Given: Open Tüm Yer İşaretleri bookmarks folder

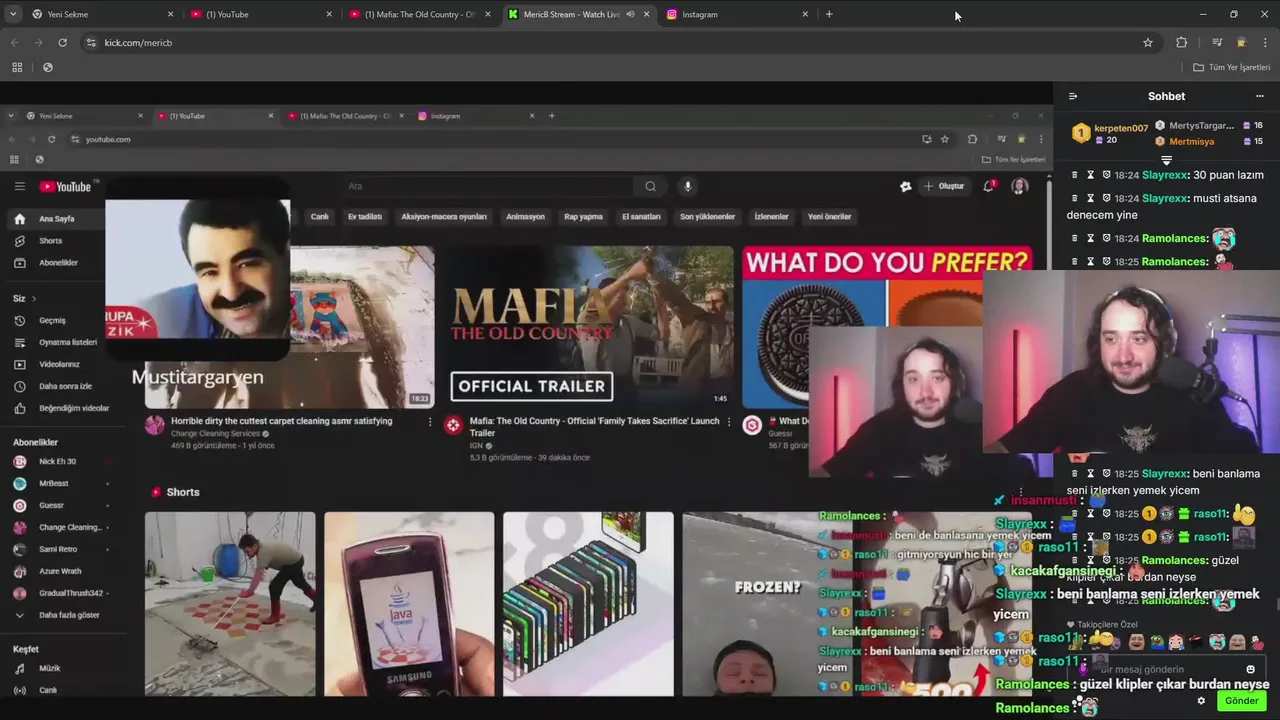Looking at the screenshot, I should [x=1232, y=67].
